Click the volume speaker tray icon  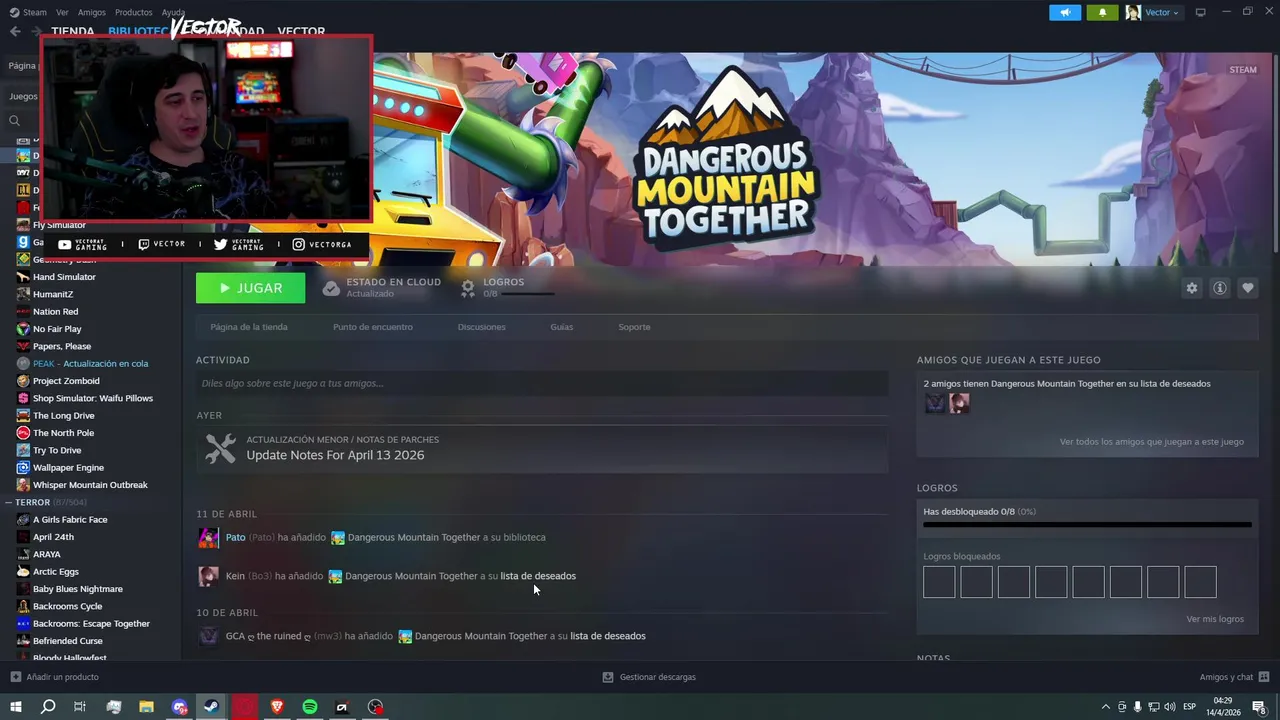[x=1171, y=707]
